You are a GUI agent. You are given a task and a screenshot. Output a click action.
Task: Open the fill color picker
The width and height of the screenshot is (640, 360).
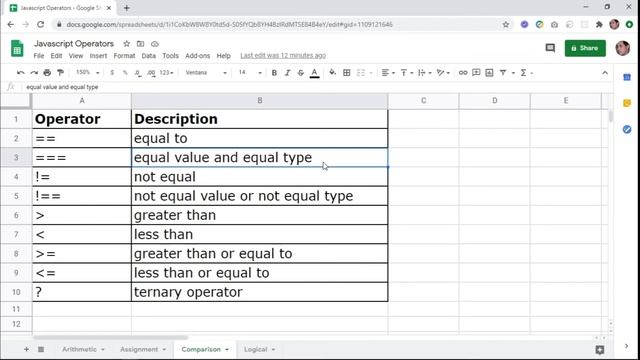(333, 73)
